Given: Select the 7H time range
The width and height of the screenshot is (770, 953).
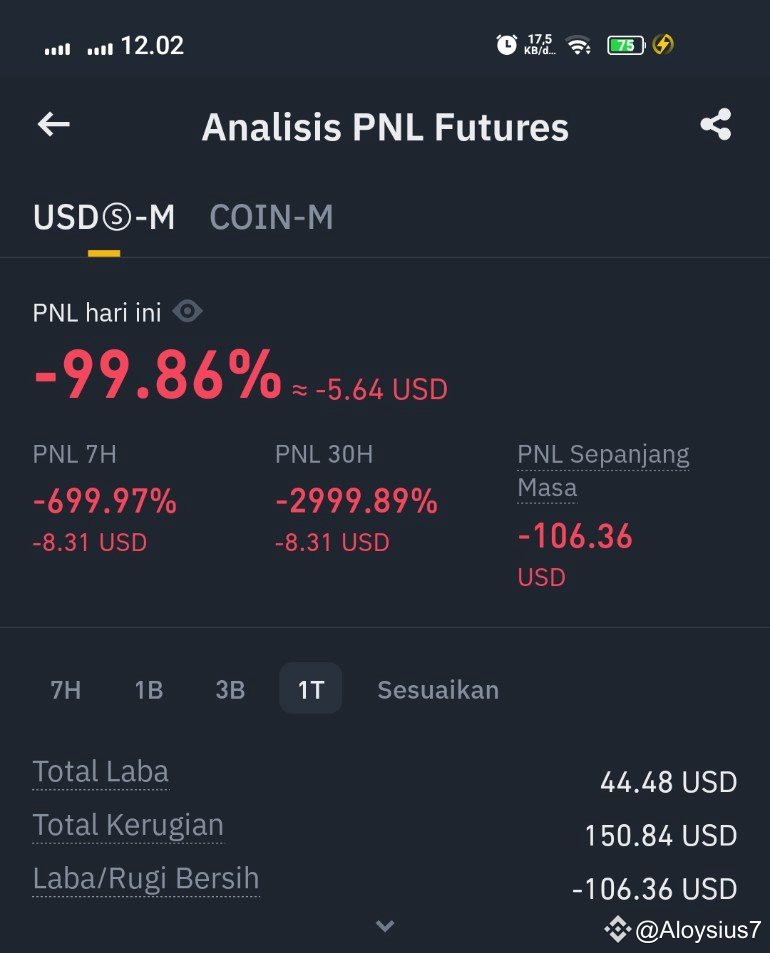Looking at the screenshot, I should (66, 690).
